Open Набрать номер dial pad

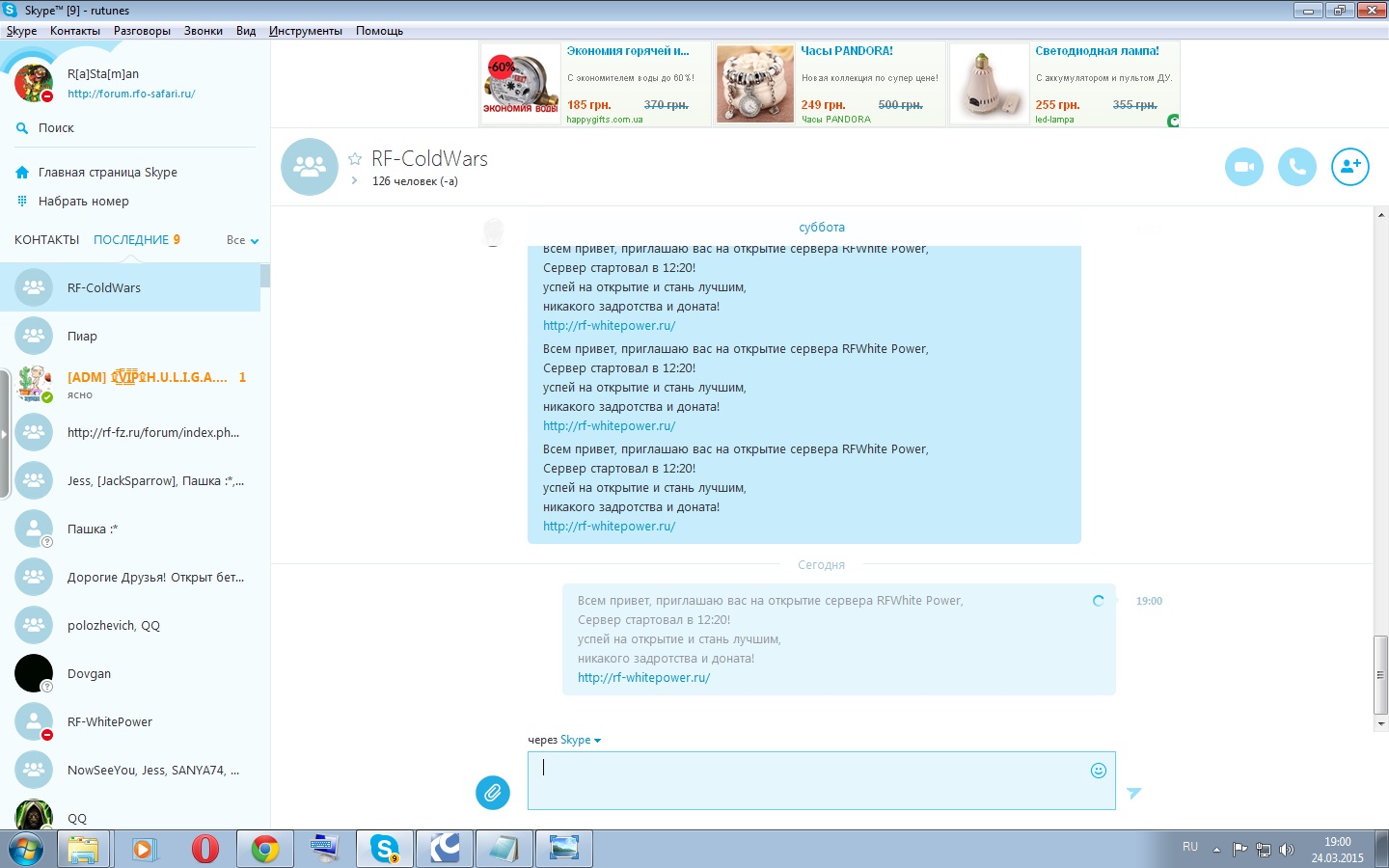[83, 202]
